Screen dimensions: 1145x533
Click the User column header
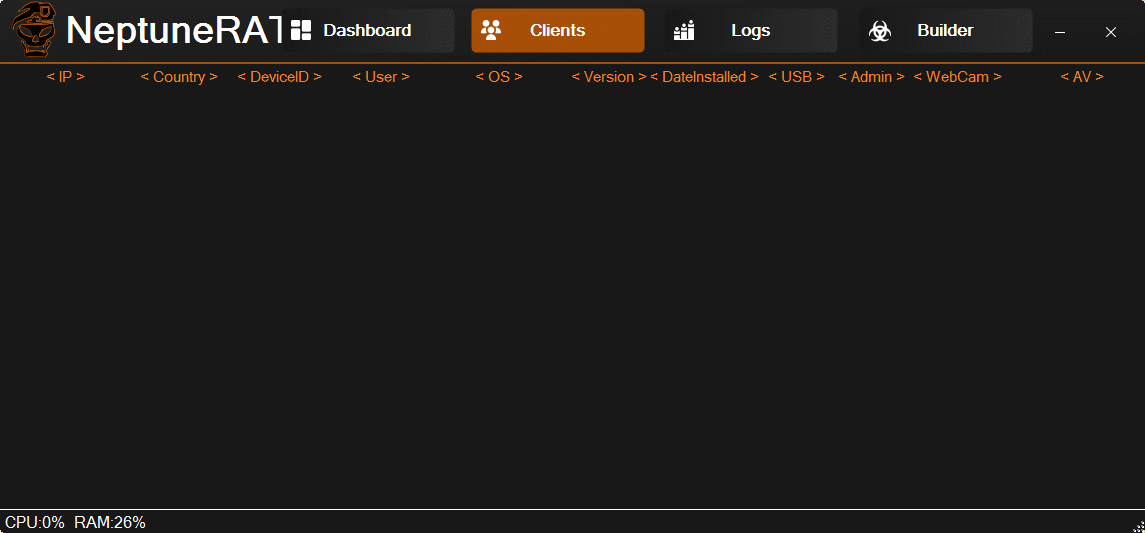[x=381, y=77]
